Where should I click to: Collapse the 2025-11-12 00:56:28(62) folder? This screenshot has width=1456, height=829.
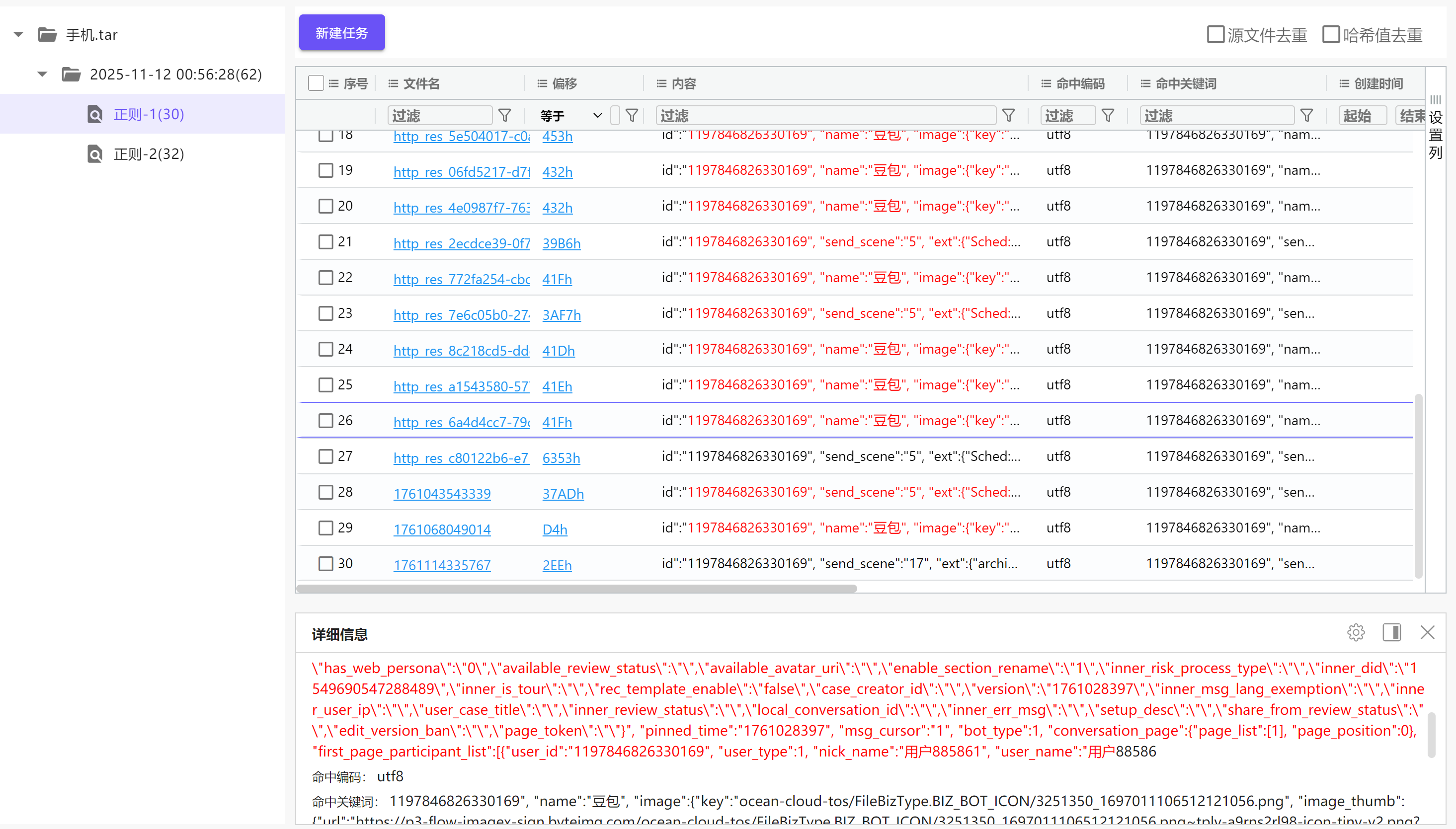pos(43,75)
